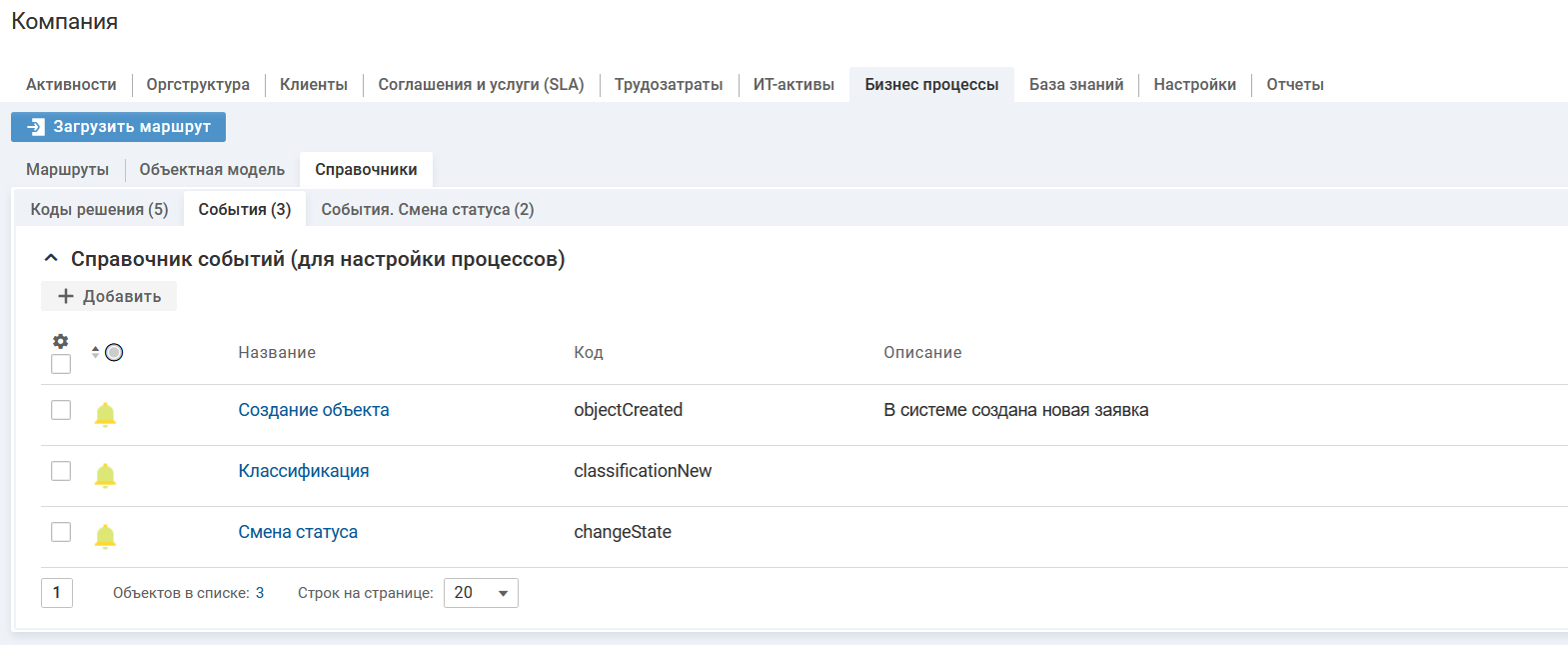Click the sort arrows icon in header

[x=95, y=352]
